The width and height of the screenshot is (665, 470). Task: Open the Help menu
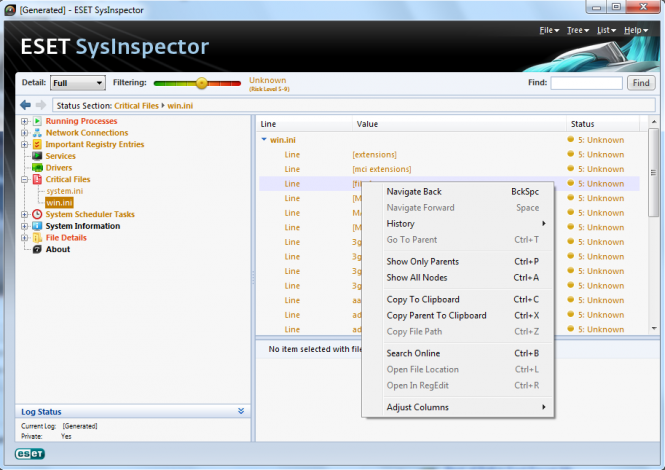[636, 30]
